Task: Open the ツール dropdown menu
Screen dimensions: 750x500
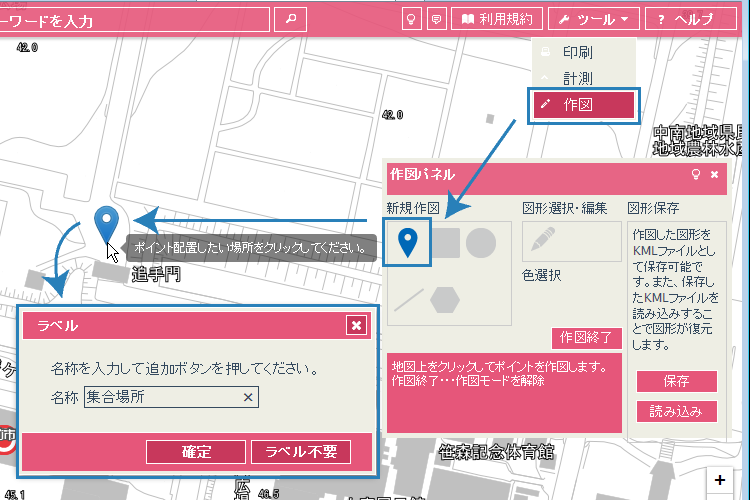Action: click(x=594, y=19)
